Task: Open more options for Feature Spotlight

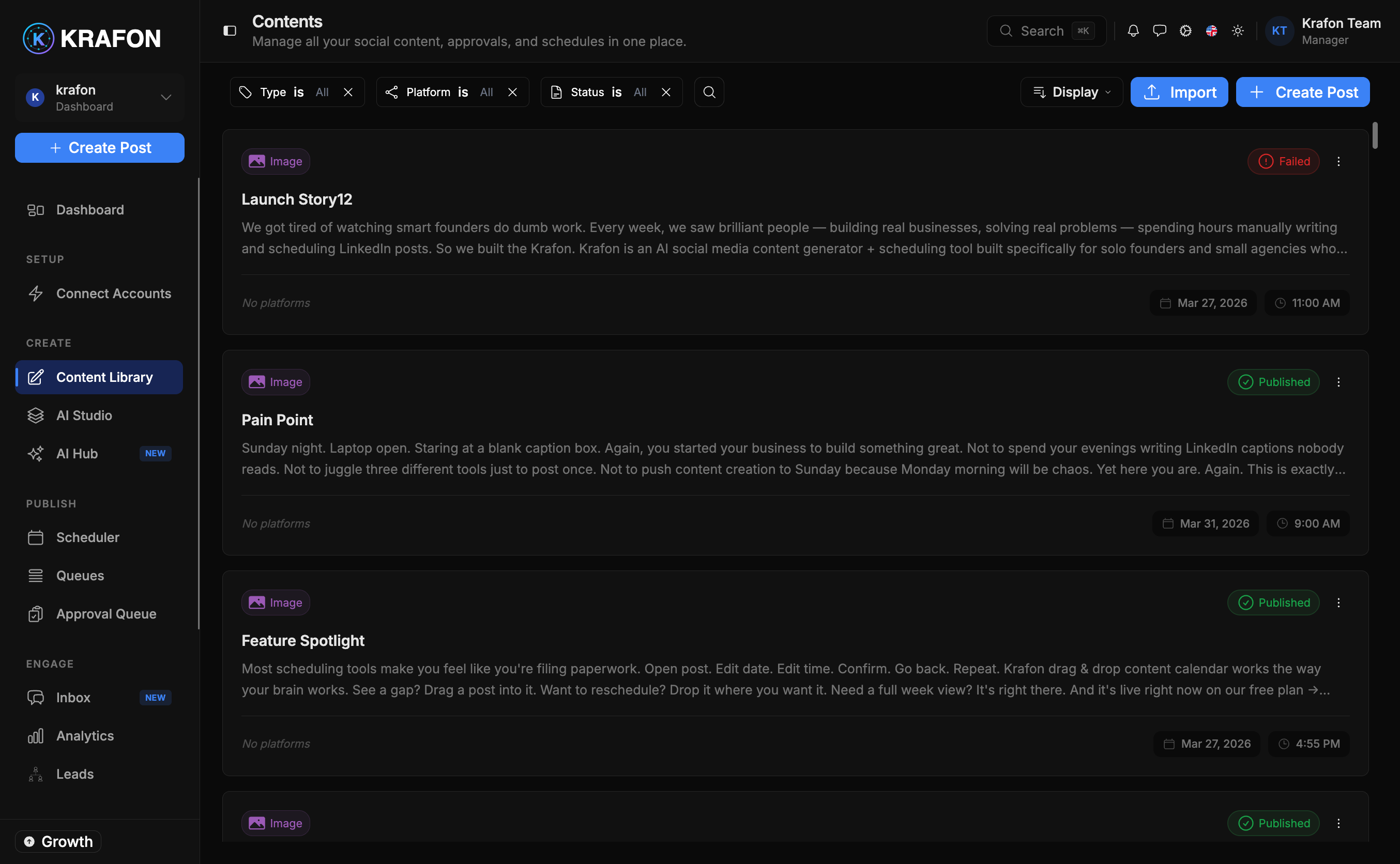Action: pos(1338,603)
